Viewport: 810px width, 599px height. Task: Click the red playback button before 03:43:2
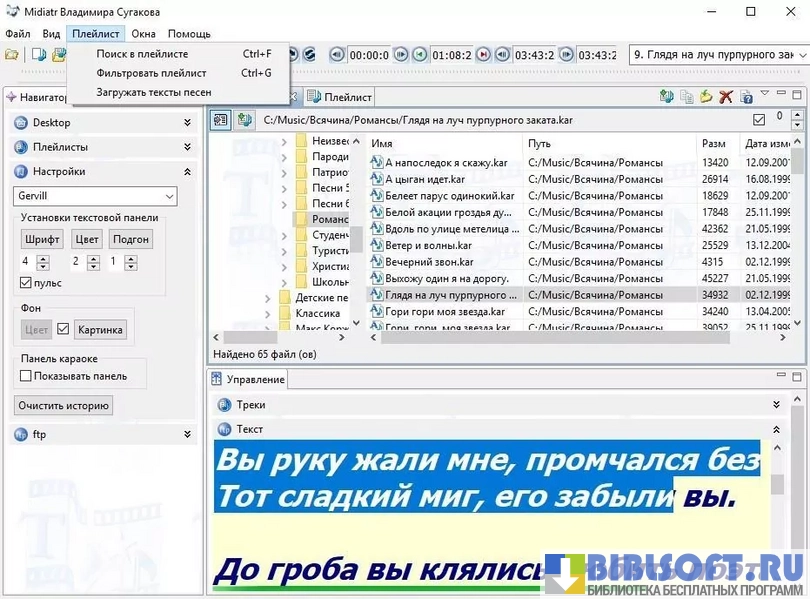pyautogui.click(x=483, y=54)
